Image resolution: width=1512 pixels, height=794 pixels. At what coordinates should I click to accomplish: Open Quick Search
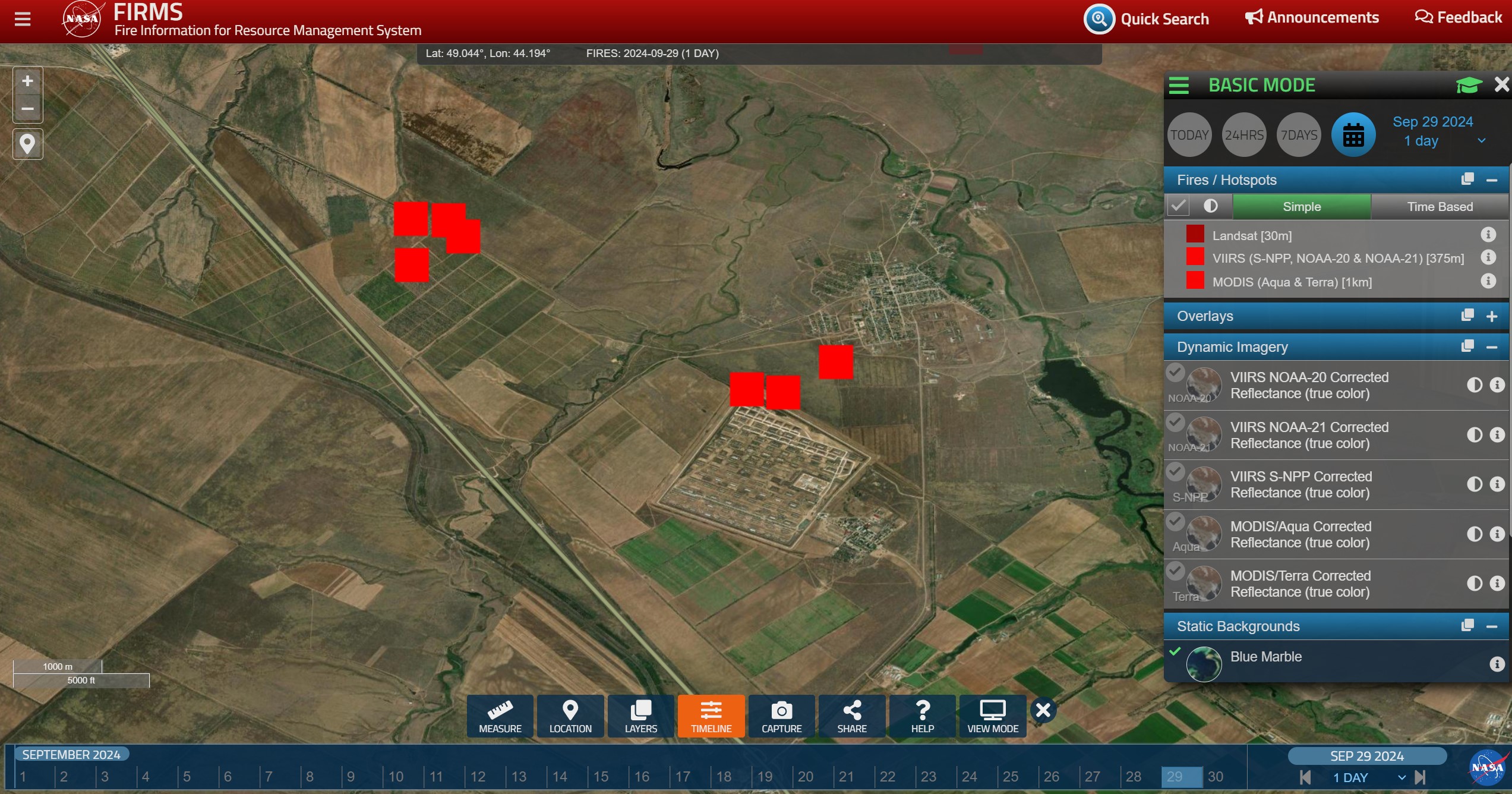pyautogui.click(x=1146, y=19)
